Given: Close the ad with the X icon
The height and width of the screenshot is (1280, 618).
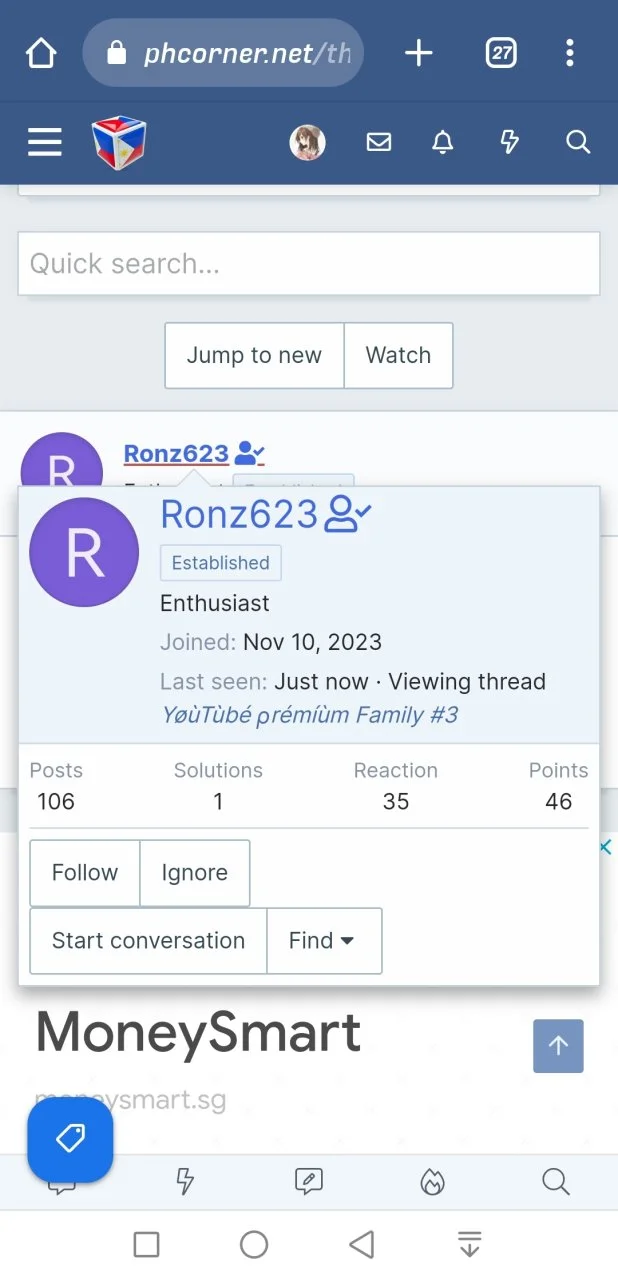Looking at the screenshot, I should click(606, 847).
